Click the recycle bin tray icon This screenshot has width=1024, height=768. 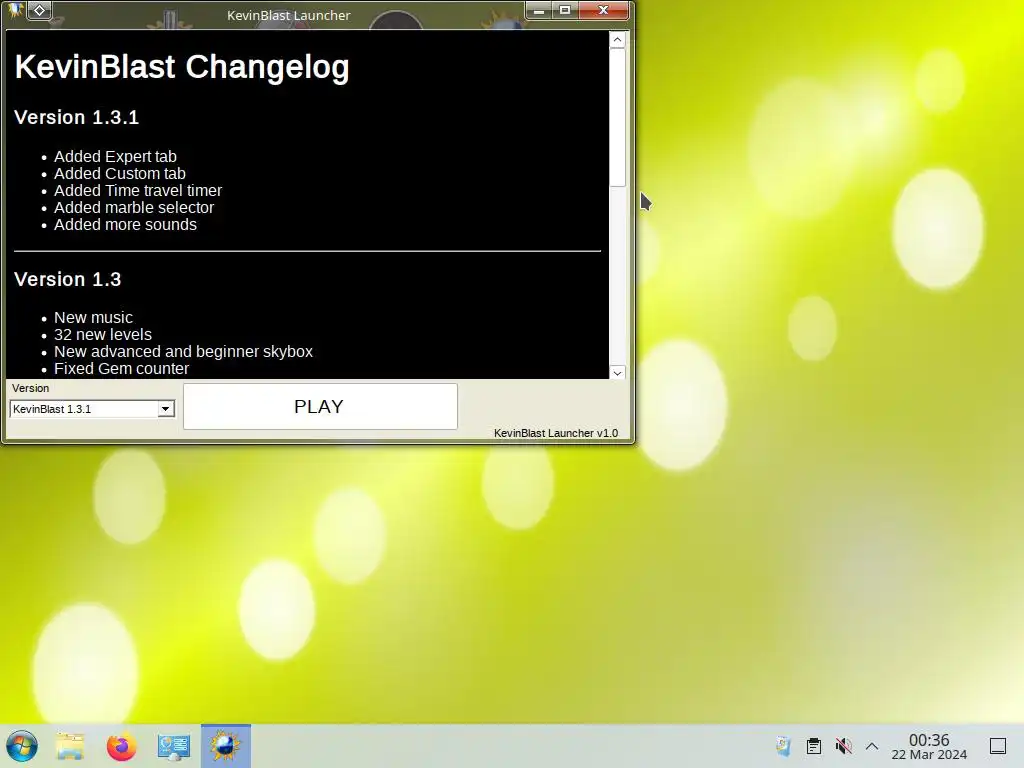[x=783, y=746]
